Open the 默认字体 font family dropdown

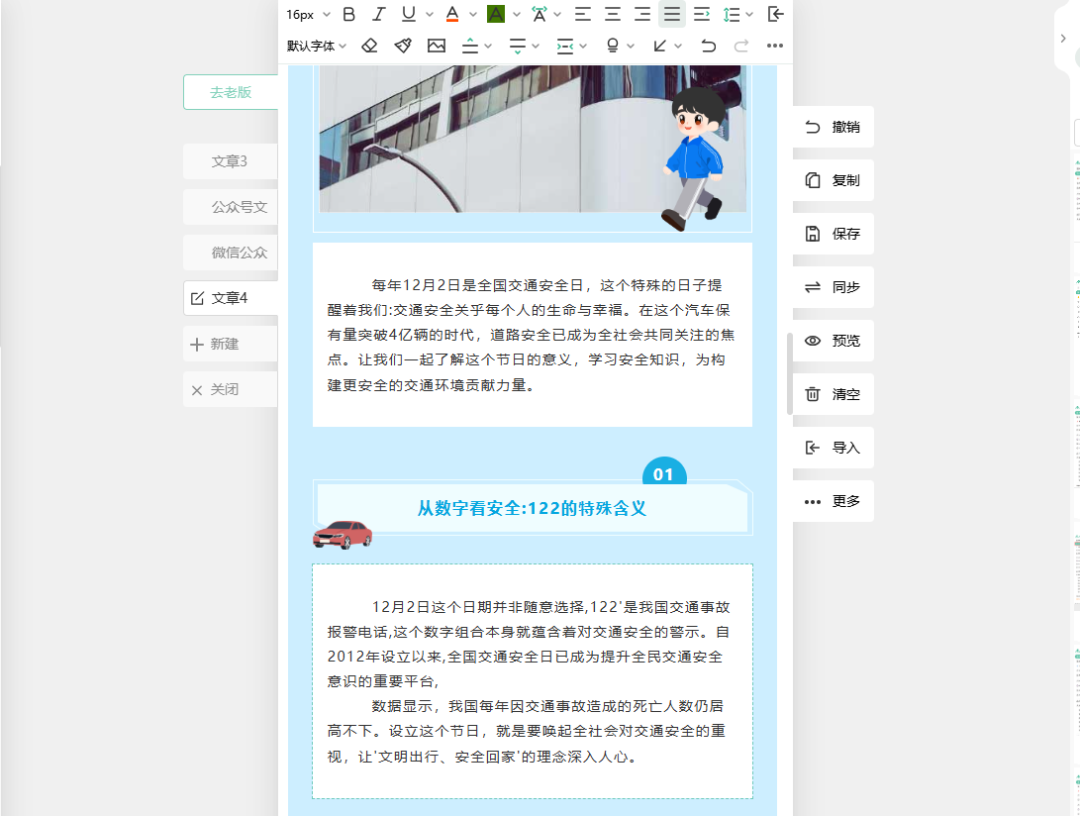click(316, 46)
